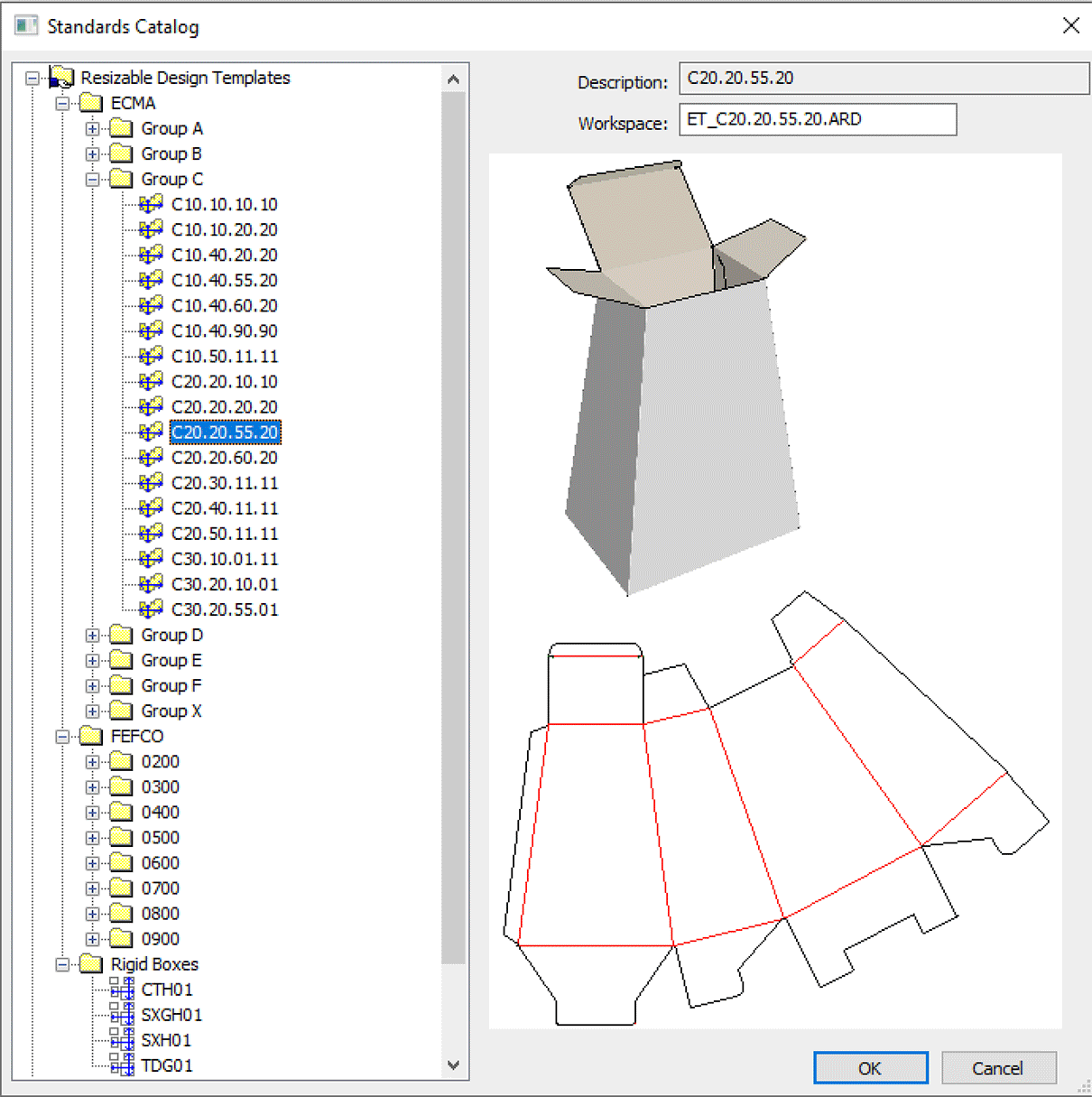Expand the FEFCO 0900 folder

pyautogui.click(x=92, y=939)
